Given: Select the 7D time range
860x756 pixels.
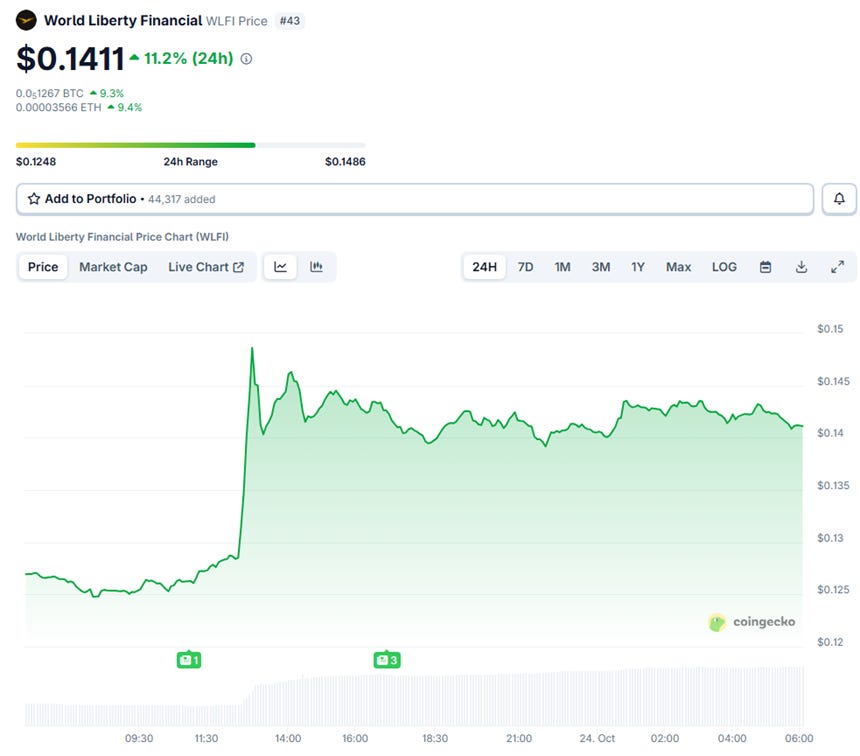Looking at the screenshot, I should pos(525,267).
